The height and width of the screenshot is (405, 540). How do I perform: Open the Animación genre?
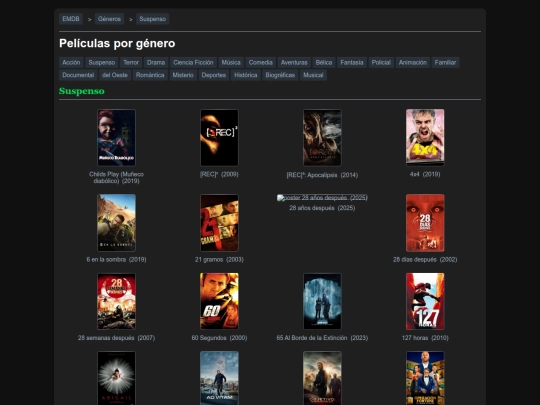[x=413, y=62]
